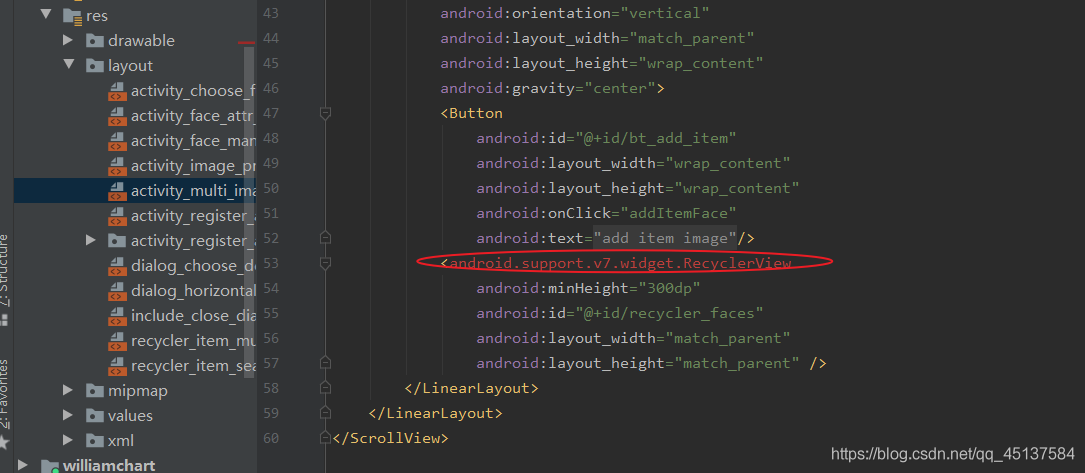Click line number 53 in gutter
This screenshot has height=473, width=1085.
click(x=271, y=263)
